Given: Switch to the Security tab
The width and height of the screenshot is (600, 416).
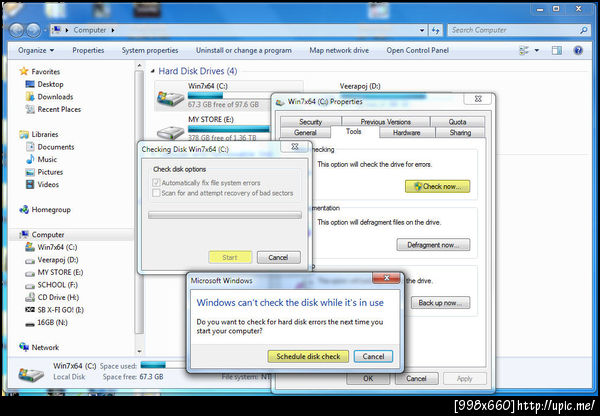Looking at the screenshot, I should click(310, 122).
